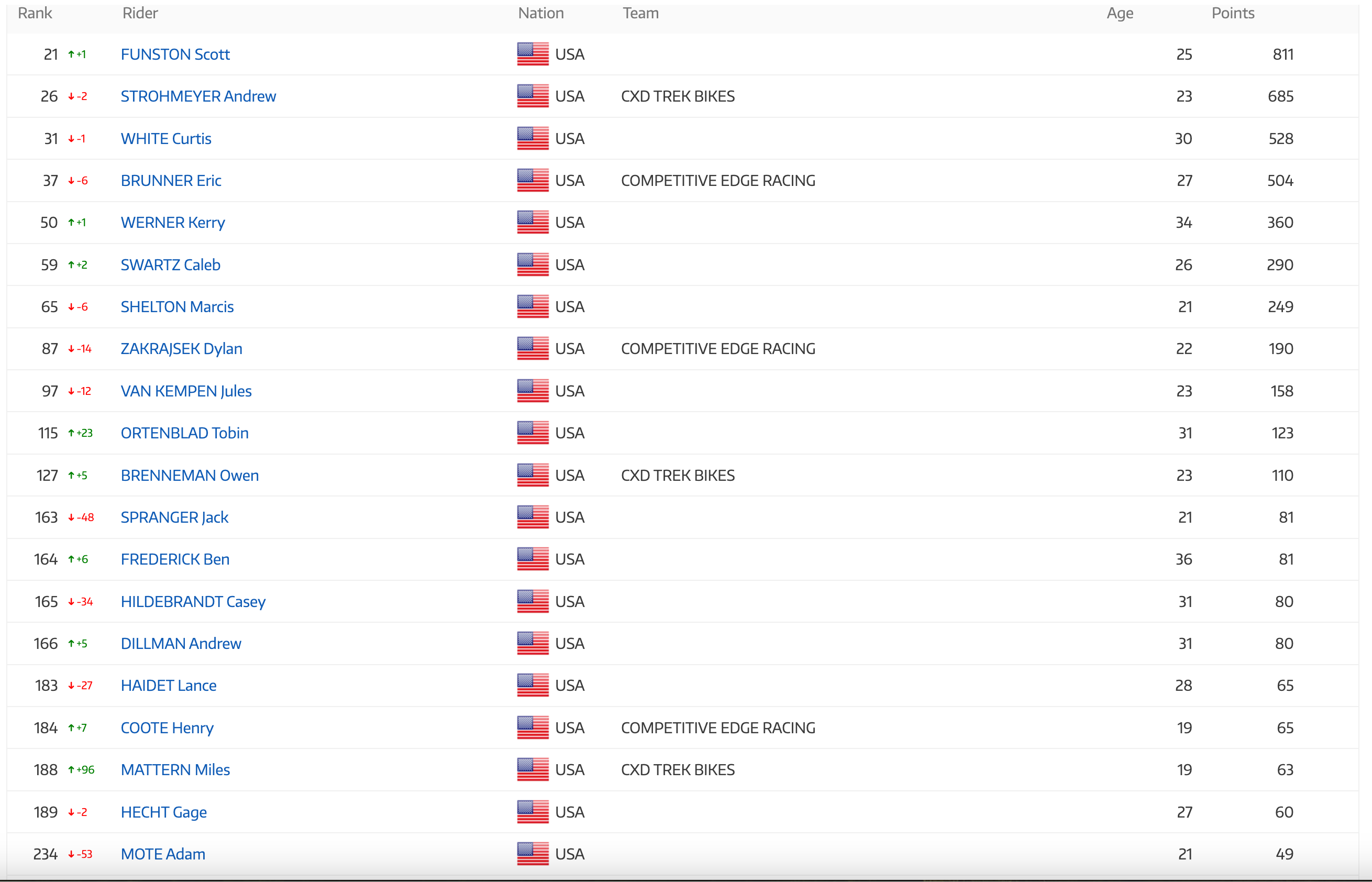
Task: Click ZAKRAJSEK Dylan rider name
Action: (181, 349)
